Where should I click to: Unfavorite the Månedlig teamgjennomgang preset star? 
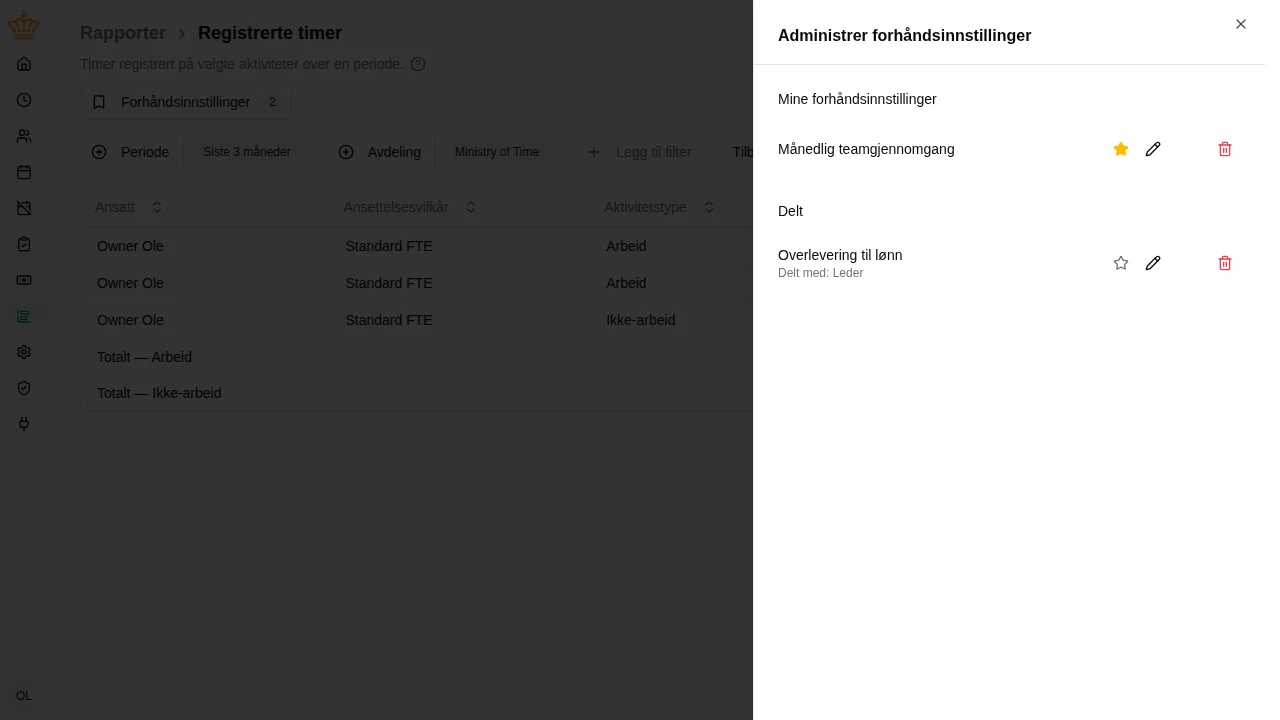[x=1121, y=149]
